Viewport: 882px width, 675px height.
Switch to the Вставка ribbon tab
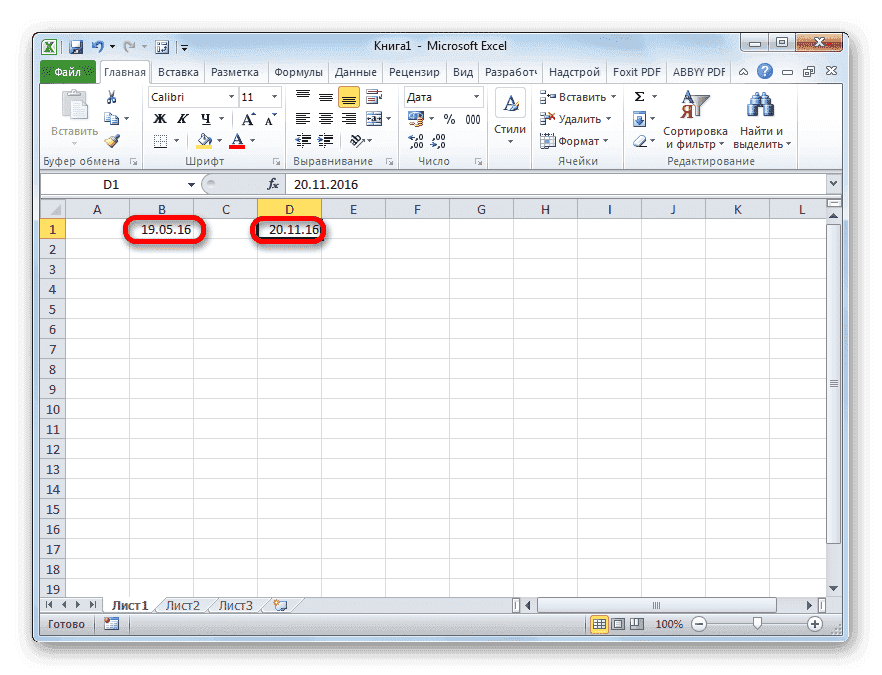coord(177,71)
